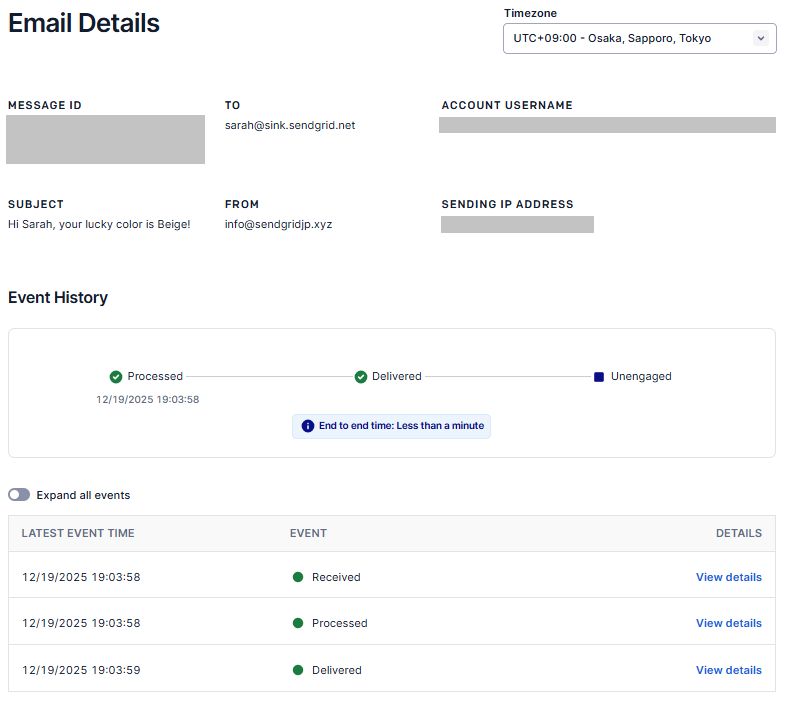Image resolution: width=791 pixels, height=701 pixels.
Task: Click the green Processed checkmark icon
Action: [116, 377]
